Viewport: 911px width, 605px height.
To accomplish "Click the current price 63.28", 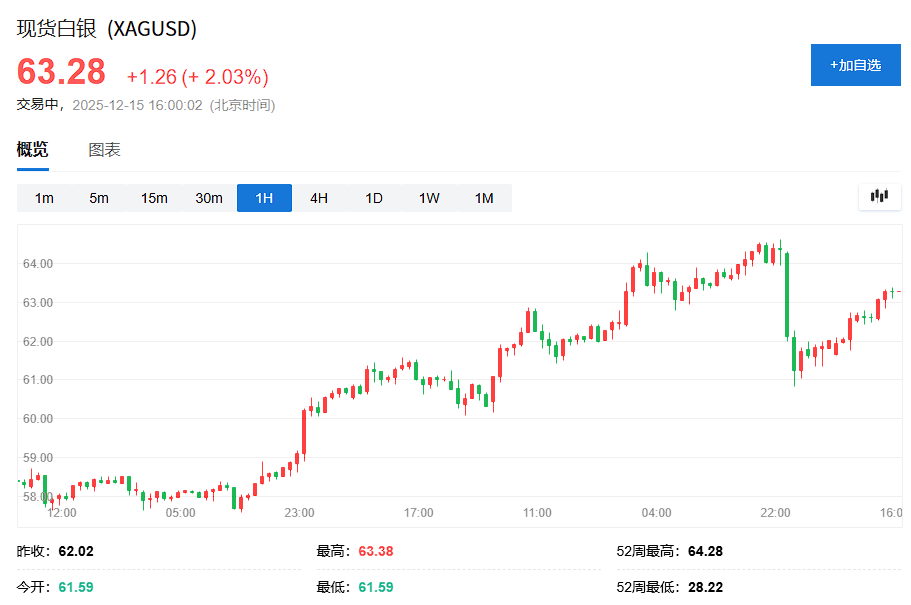I will (x=59, y=71).
